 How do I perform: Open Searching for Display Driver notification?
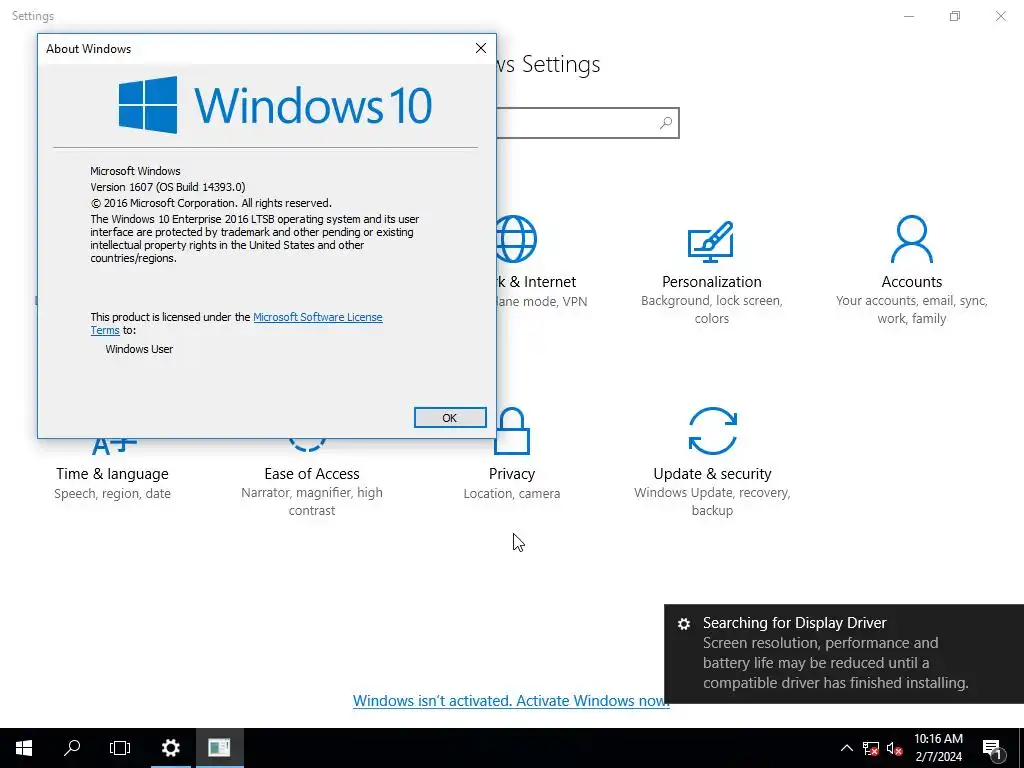[x=844, y=654]
